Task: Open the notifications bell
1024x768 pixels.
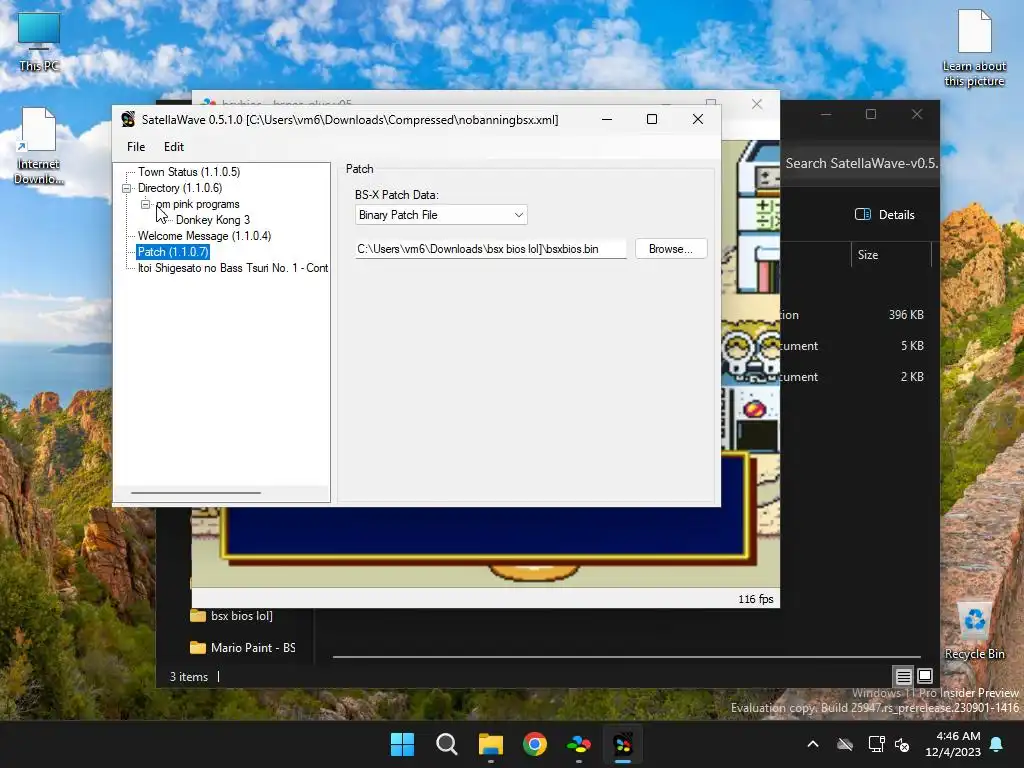Action: [997, 744]
